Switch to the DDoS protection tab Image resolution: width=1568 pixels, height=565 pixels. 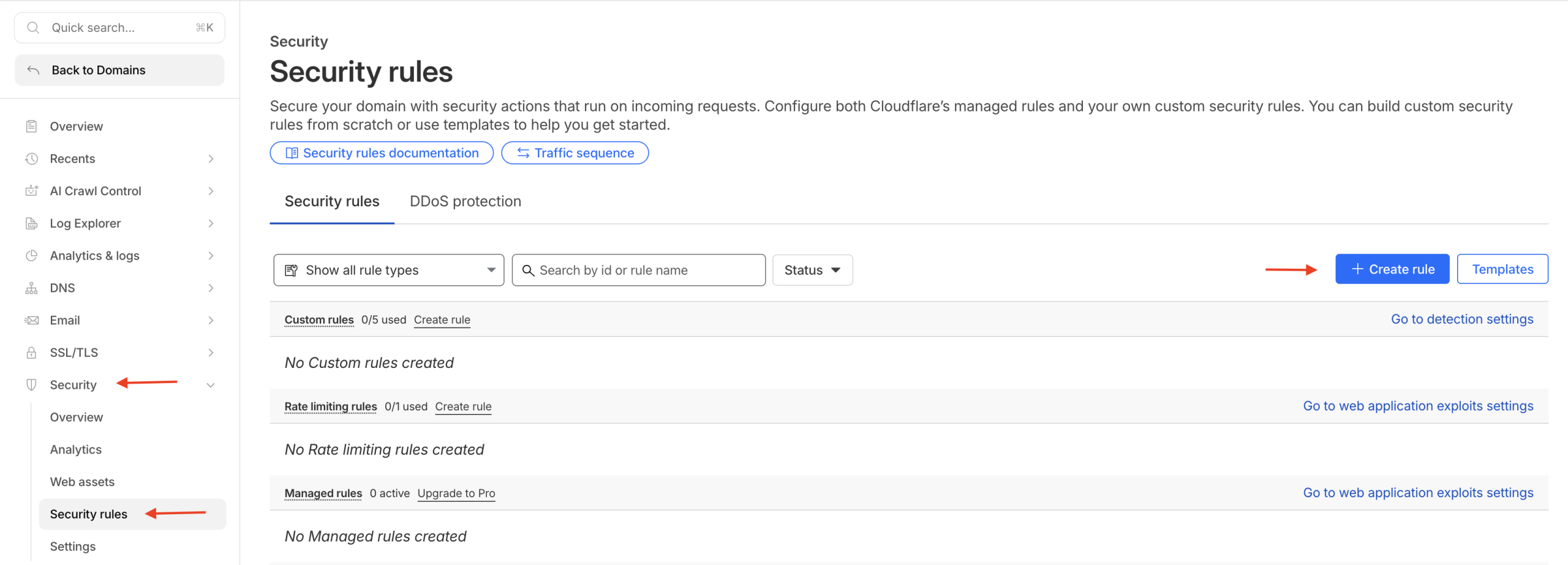[x=465, y=201]
